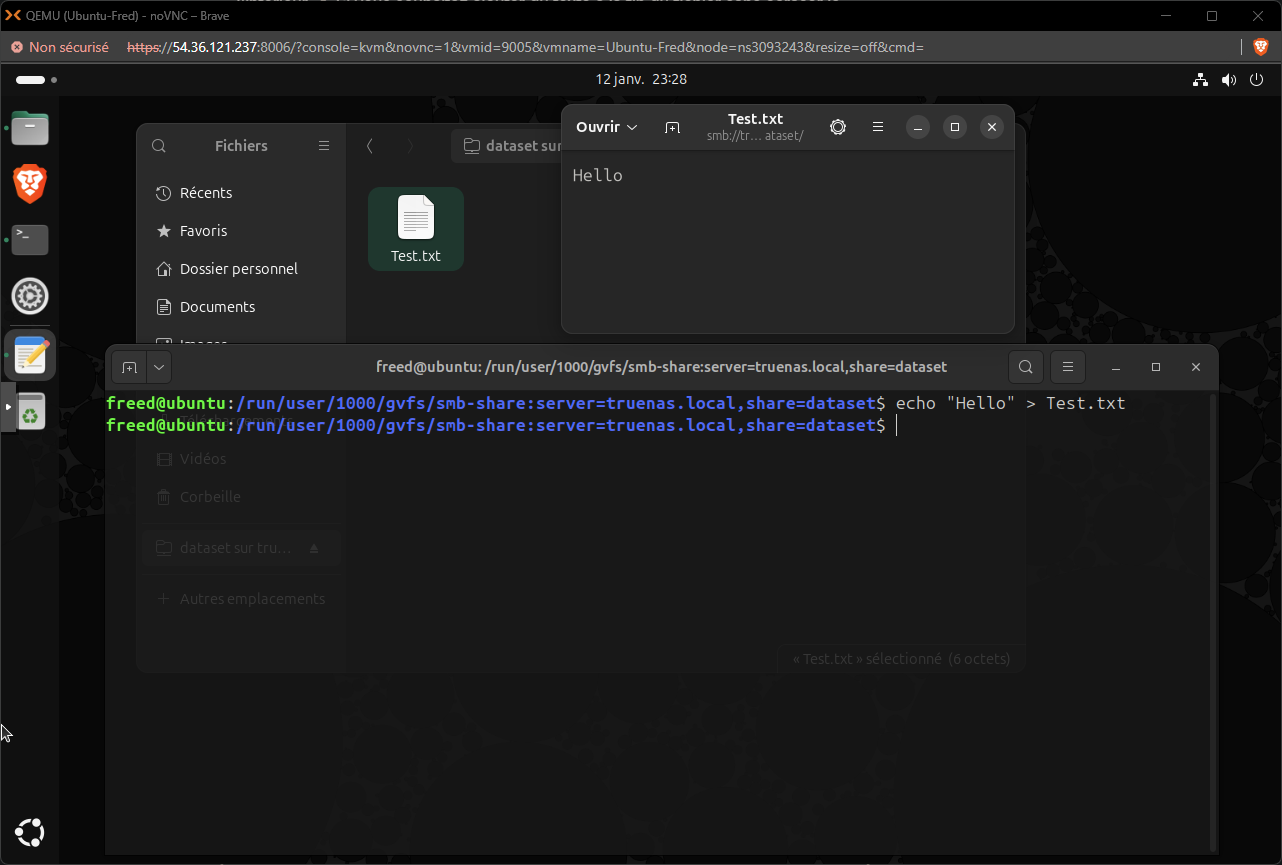This screenshot has height=865, width=1282.
Task: Open text editor view settings gear
Action: click(838, 127)
